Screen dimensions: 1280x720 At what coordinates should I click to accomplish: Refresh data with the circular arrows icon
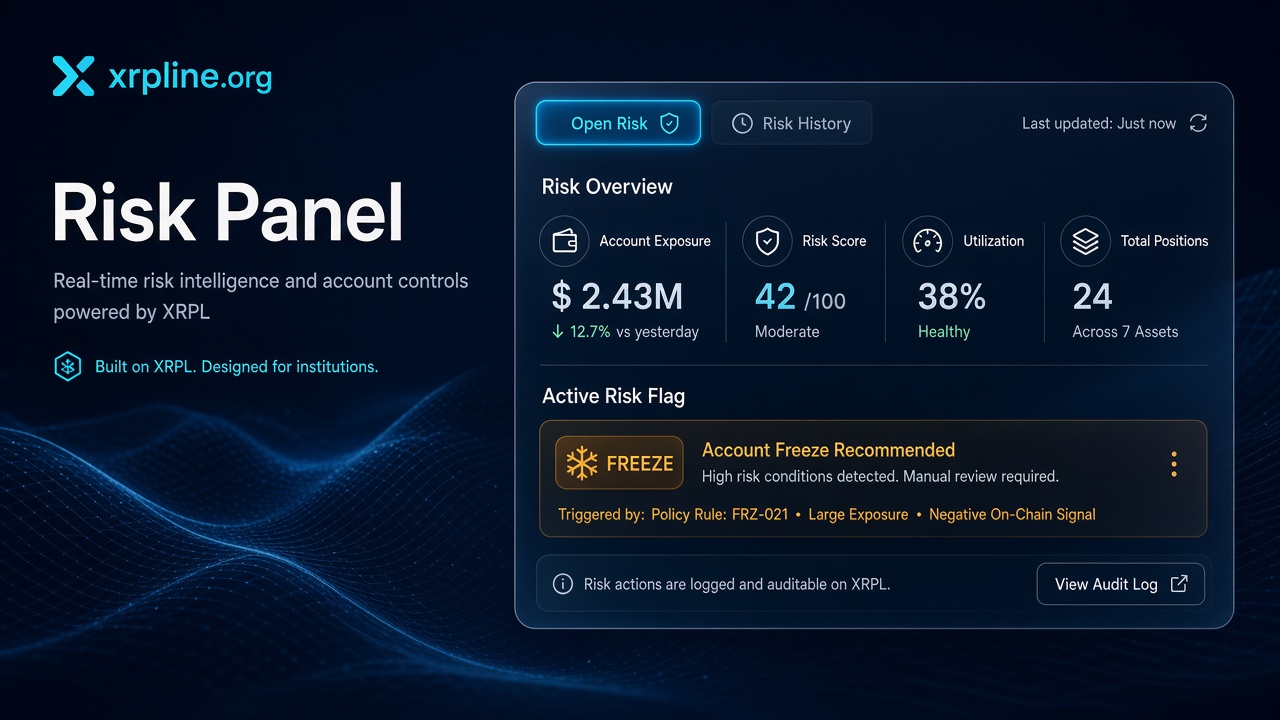tap(1198, 123)
